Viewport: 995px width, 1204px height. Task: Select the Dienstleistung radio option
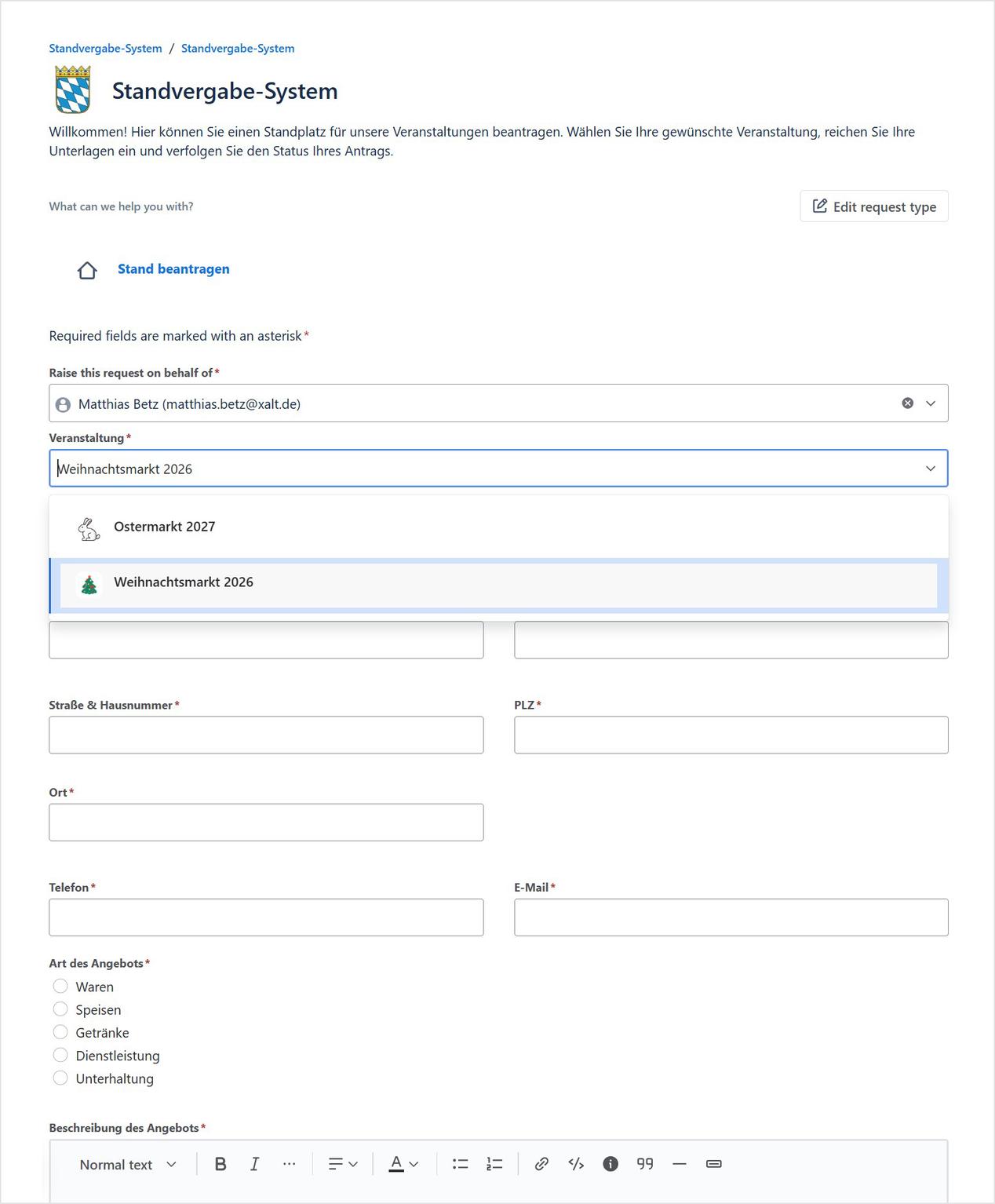click(60, 1055)
